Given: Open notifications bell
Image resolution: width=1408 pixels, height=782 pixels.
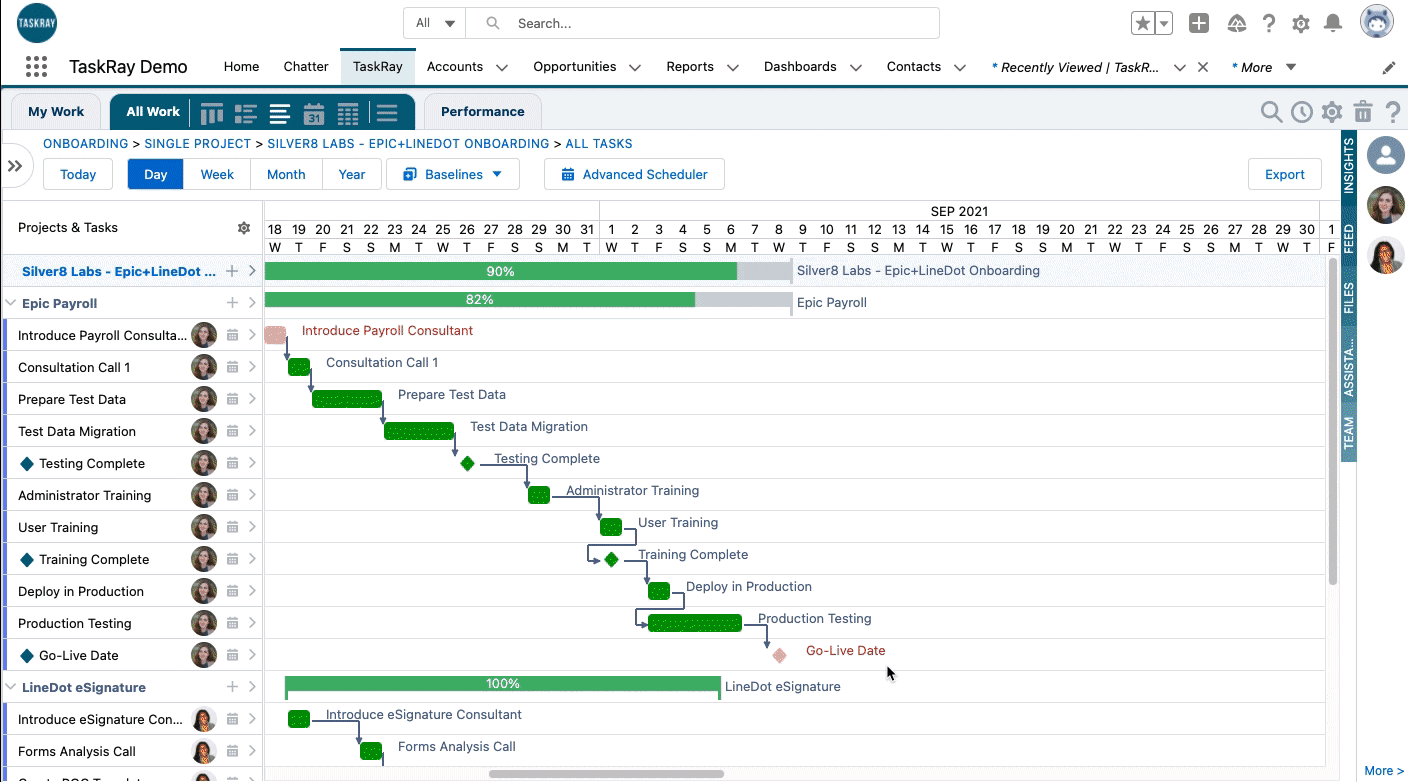Looking at the screenshot, I should point(1333,23).
